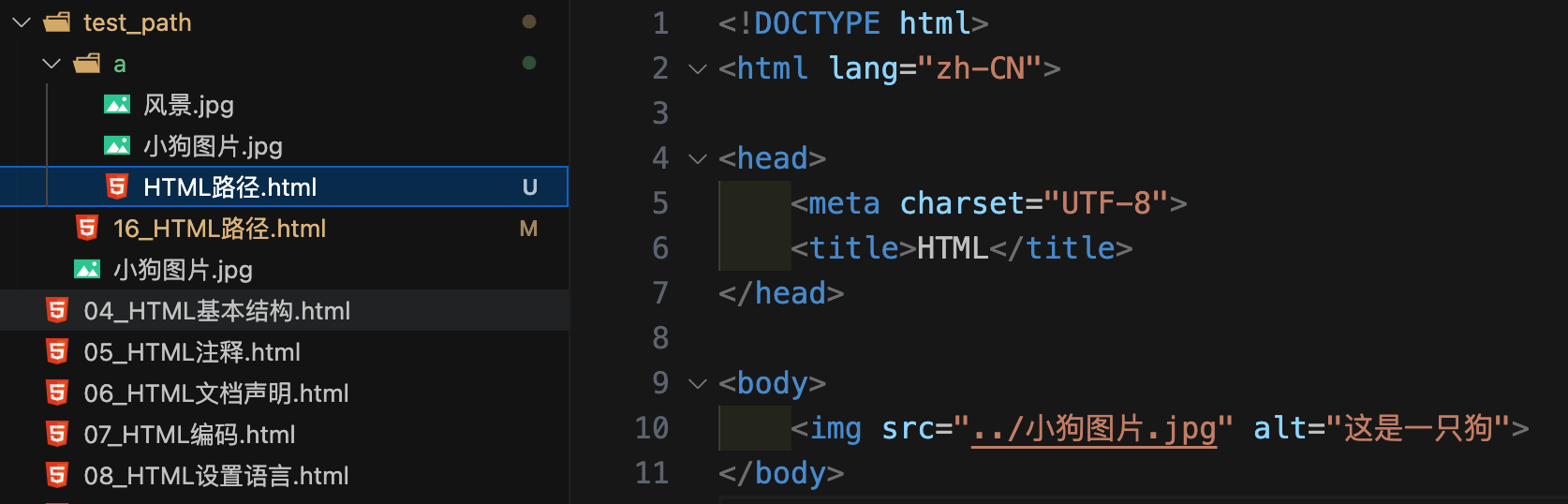The image size is (1568, 504).
Task: Click line number 7 in the gutter
Action: tap(660, 293)
